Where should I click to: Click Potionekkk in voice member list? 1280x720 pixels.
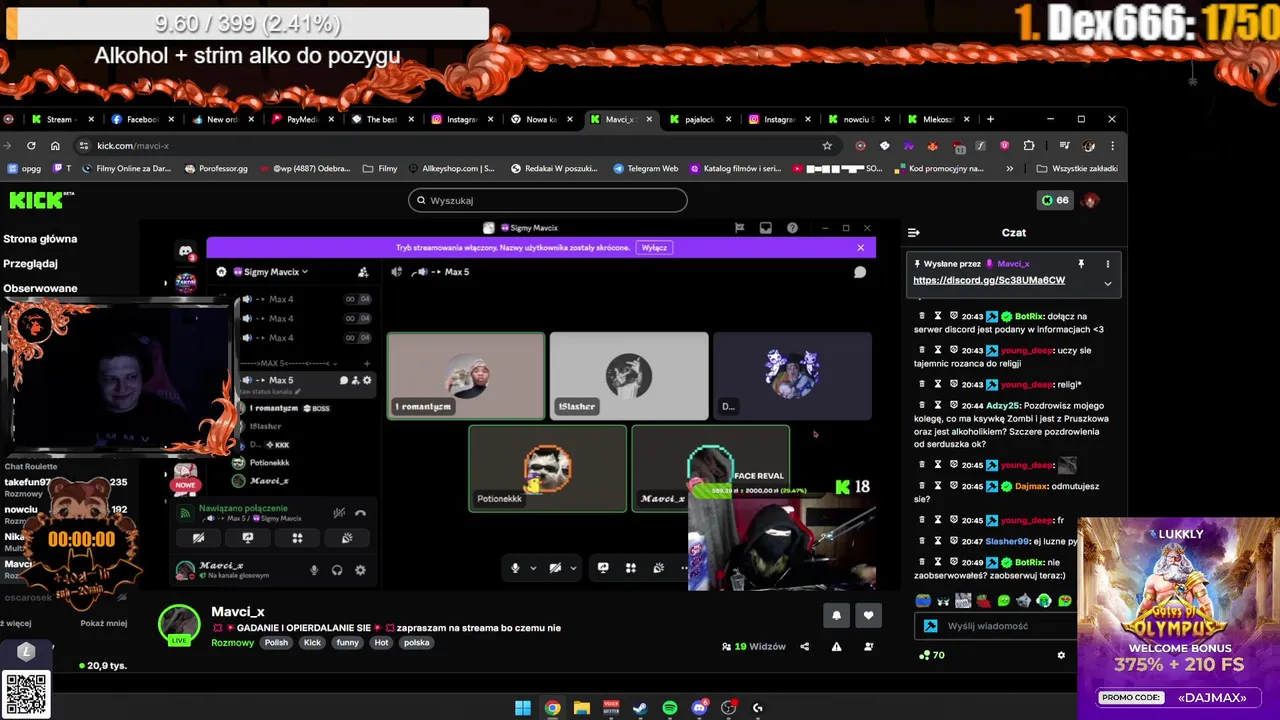click(x=269, y=463)
